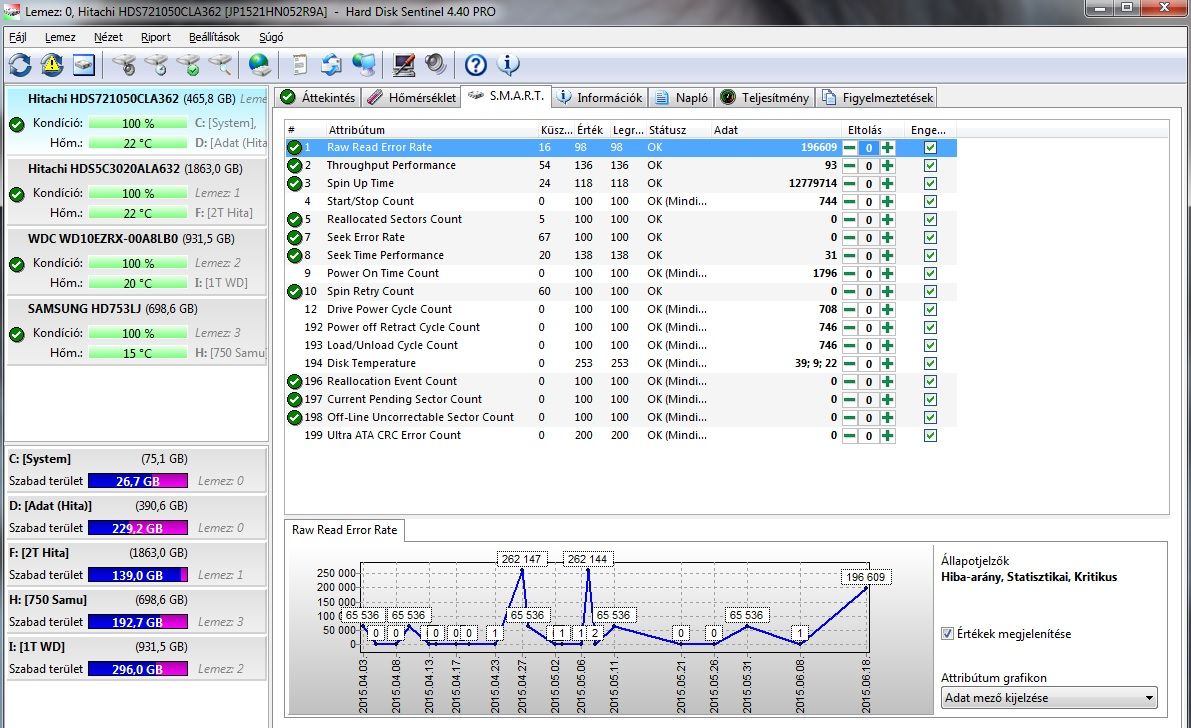Click the info speech bubble icon
Image resolution: width=1191 pixels, height=728 pixels.
tap(508, 65)
